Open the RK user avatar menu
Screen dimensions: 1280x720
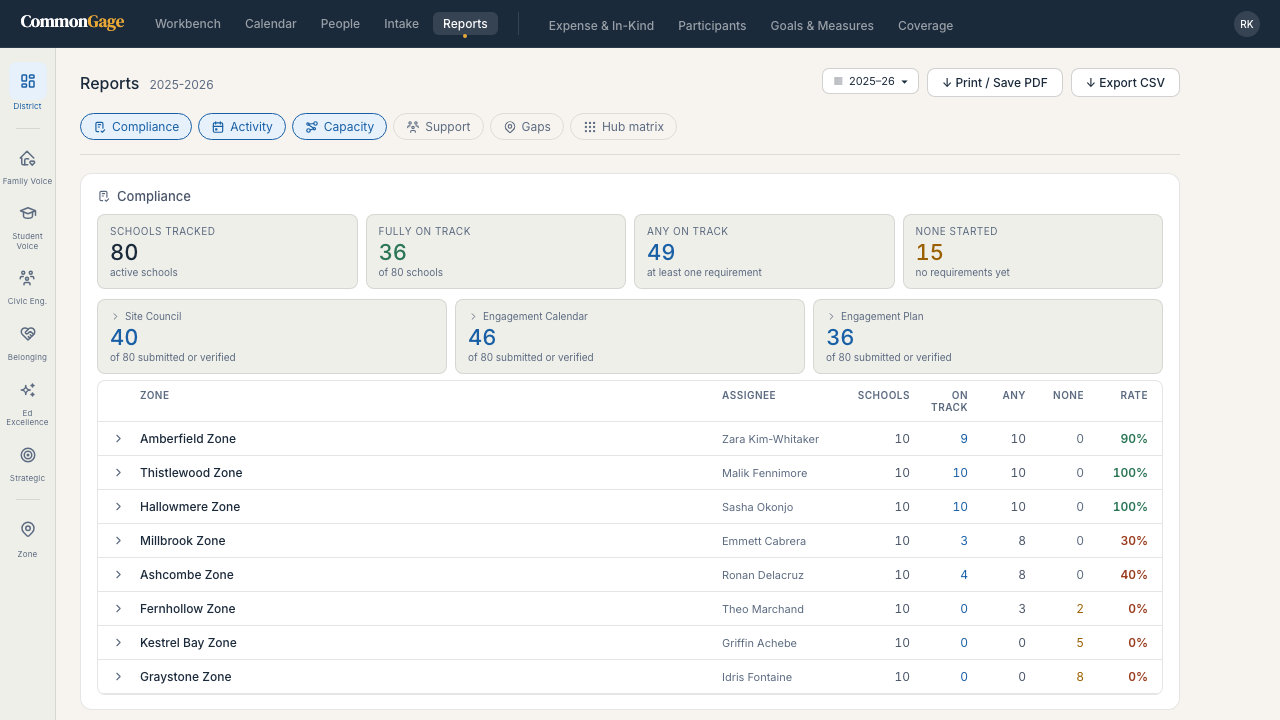(x=1246, y=24)
